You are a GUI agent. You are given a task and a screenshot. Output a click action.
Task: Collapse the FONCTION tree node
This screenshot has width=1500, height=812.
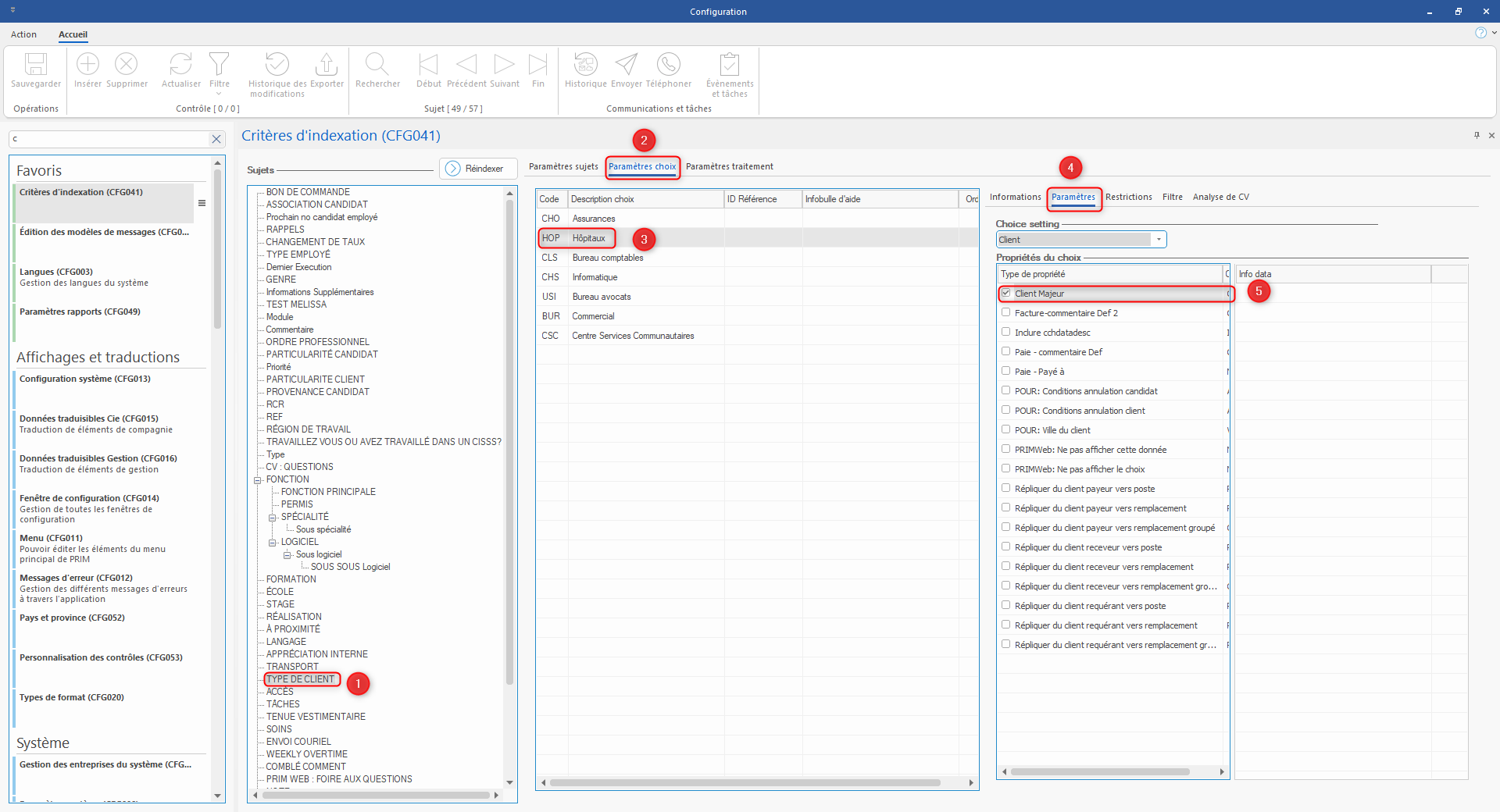click(x=257, y=480)
